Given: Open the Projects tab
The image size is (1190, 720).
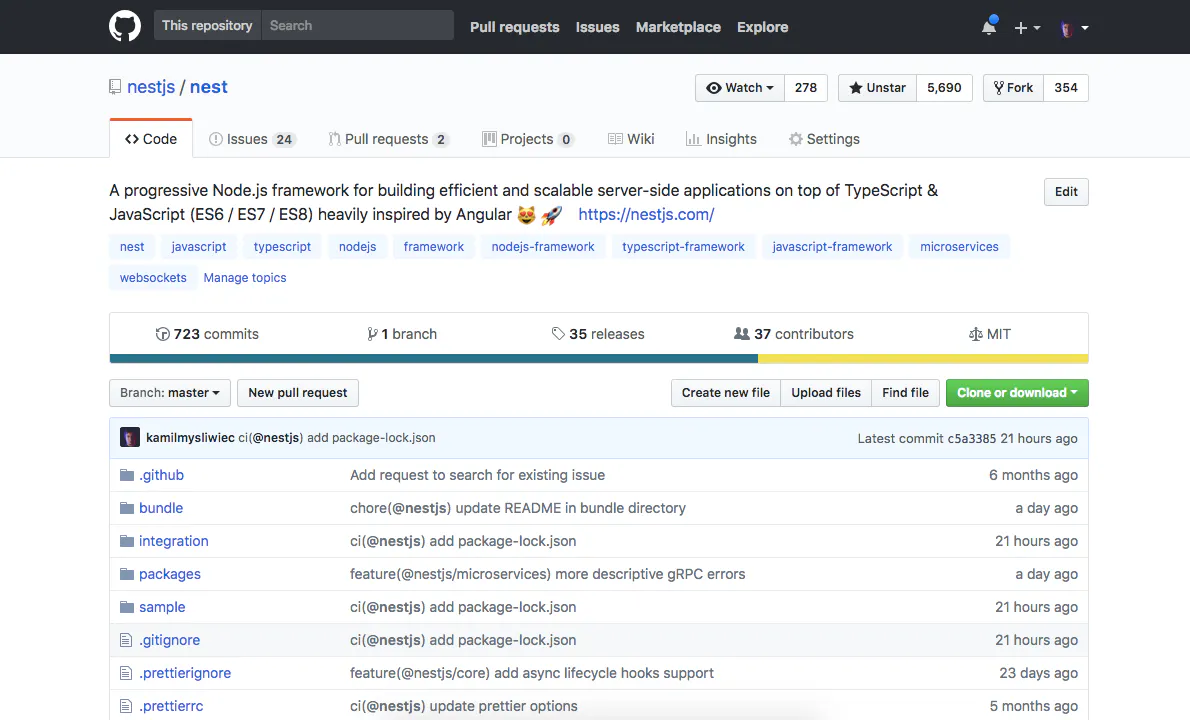Looking at the screenshot, I should click(528, 139).
